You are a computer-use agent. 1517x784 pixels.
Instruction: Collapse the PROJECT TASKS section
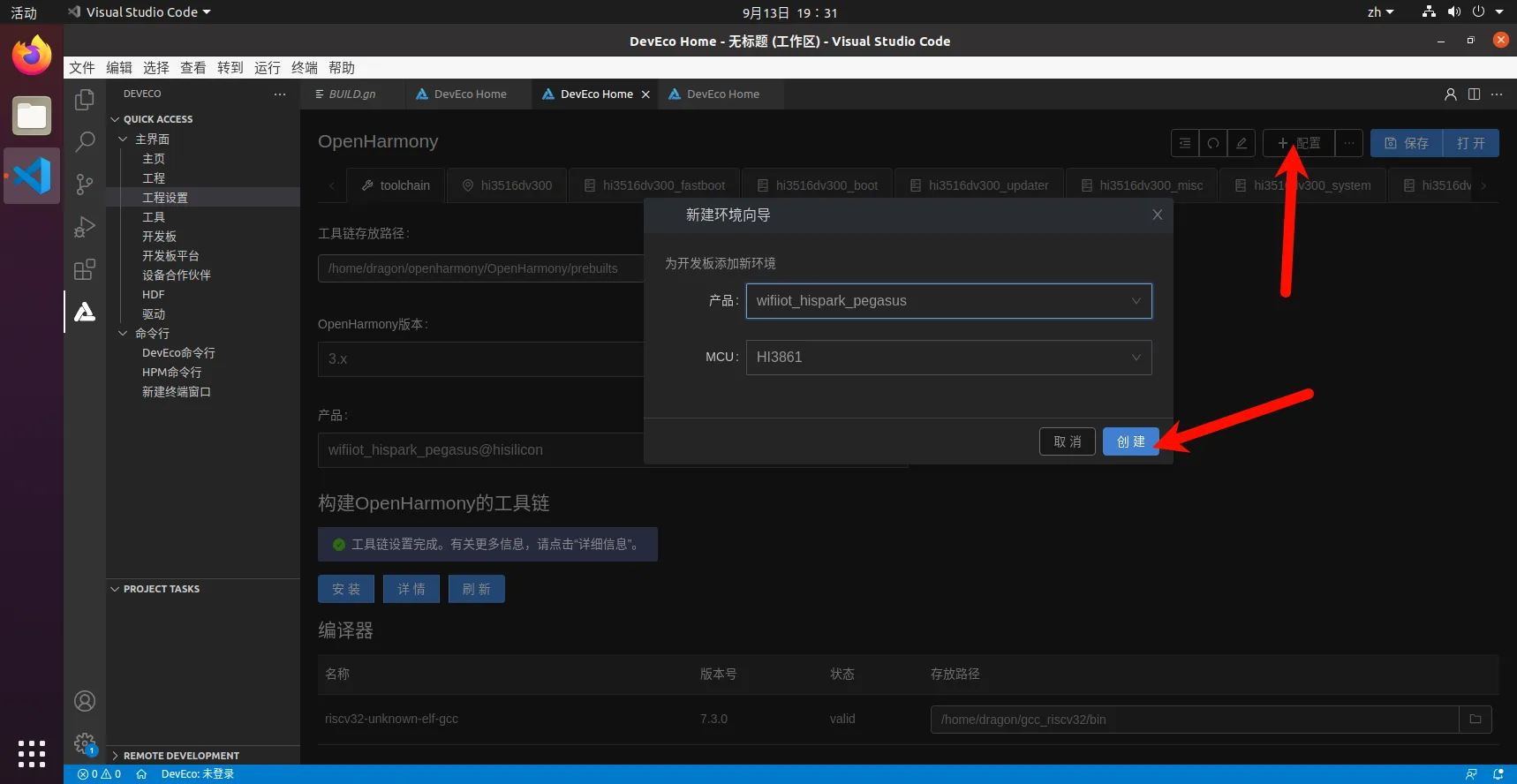click(115, 589)
